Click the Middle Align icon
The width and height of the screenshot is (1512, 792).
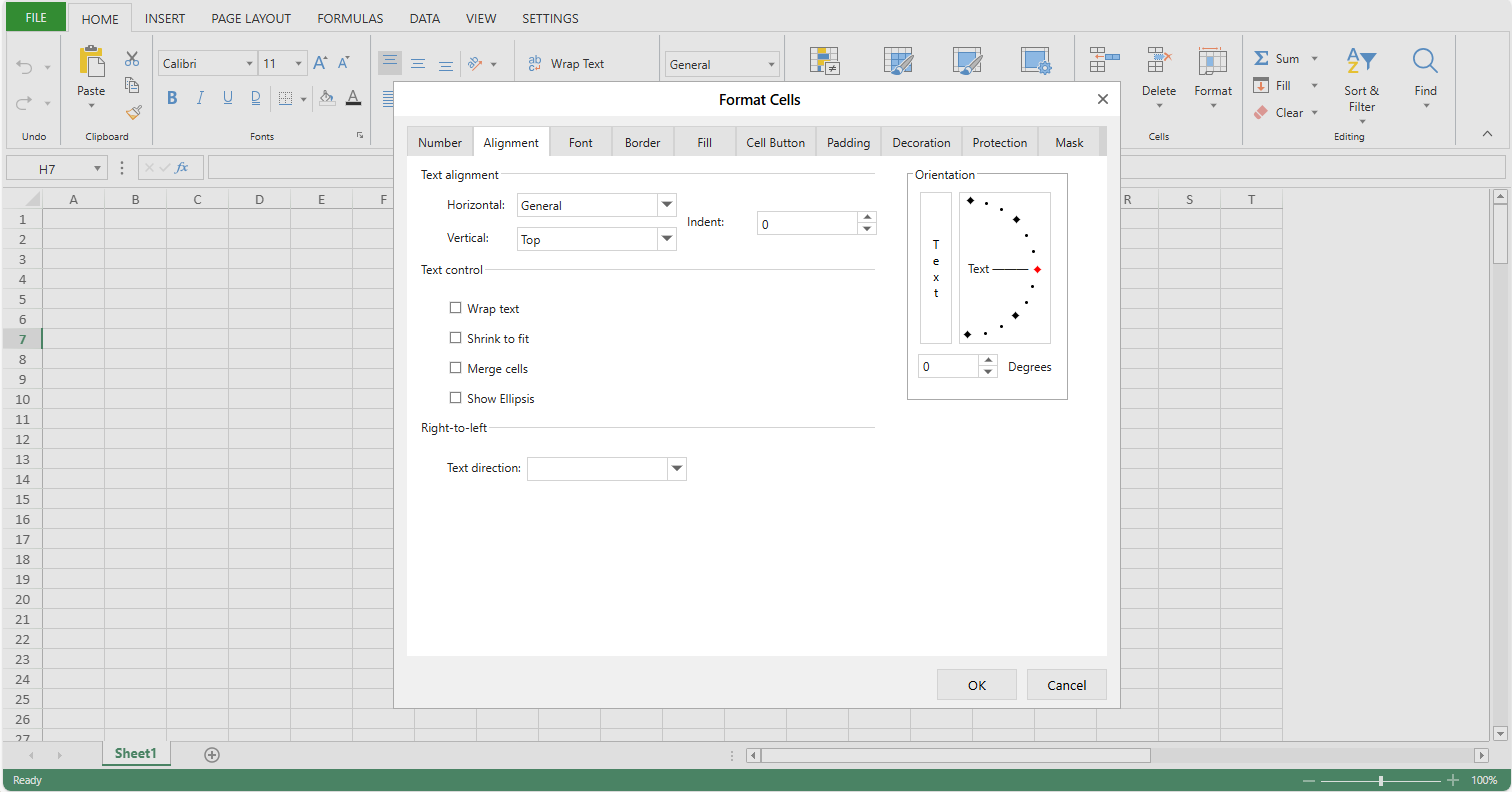coord(418,63)
